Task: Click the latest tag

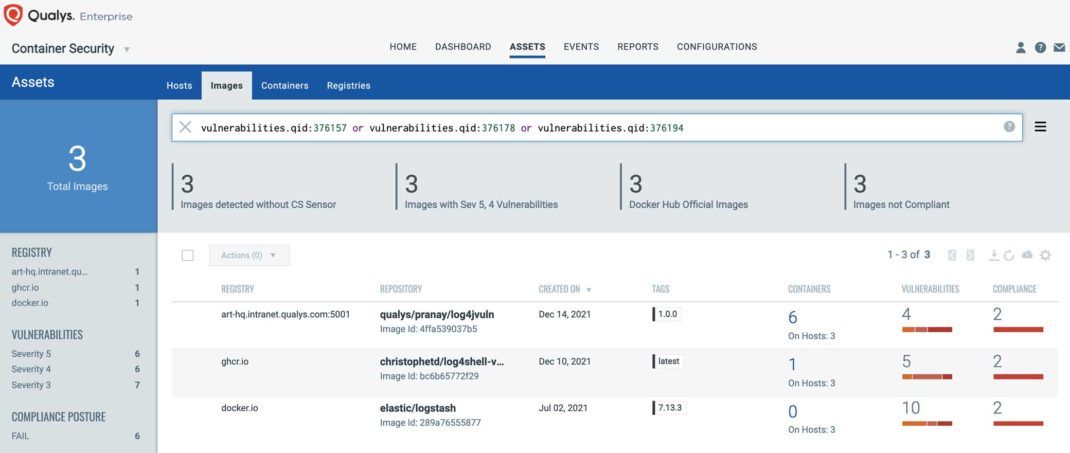Action: tap(668, 362)
